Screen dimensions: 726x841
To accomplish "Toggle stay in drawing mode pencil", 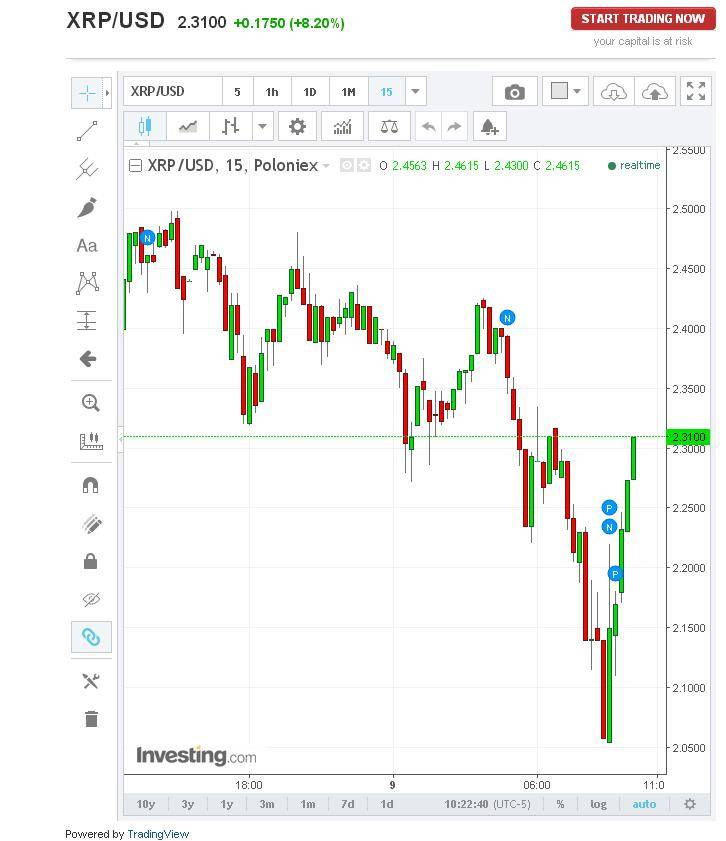I will (x=92, y=524).
